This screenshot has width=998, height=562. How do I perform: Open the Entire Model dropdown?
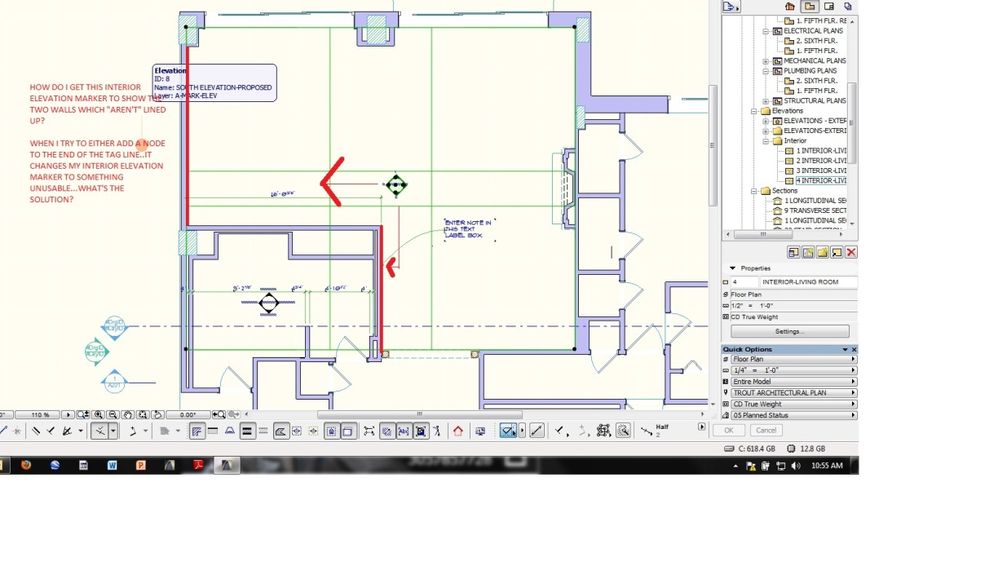coord(793,382)
